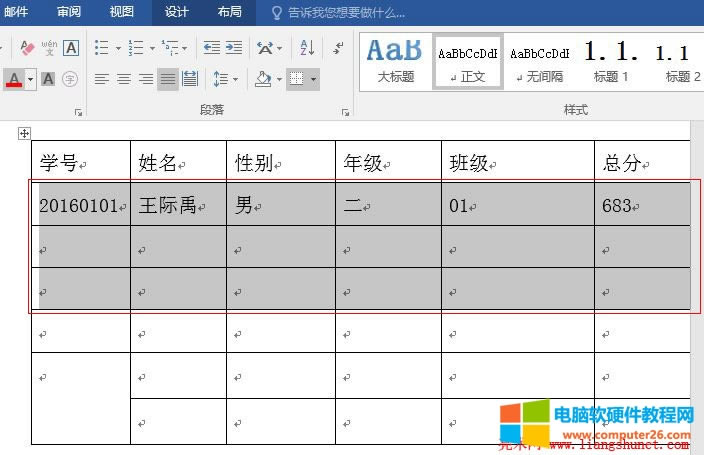704x455 pixels.
Task: Apply shading paint bucket icon
Action: 263,80
